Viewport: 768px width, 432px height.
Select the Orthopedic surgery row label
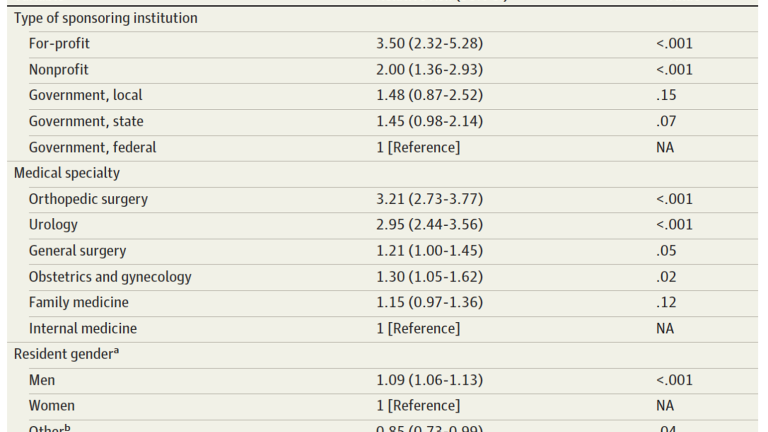88,199
